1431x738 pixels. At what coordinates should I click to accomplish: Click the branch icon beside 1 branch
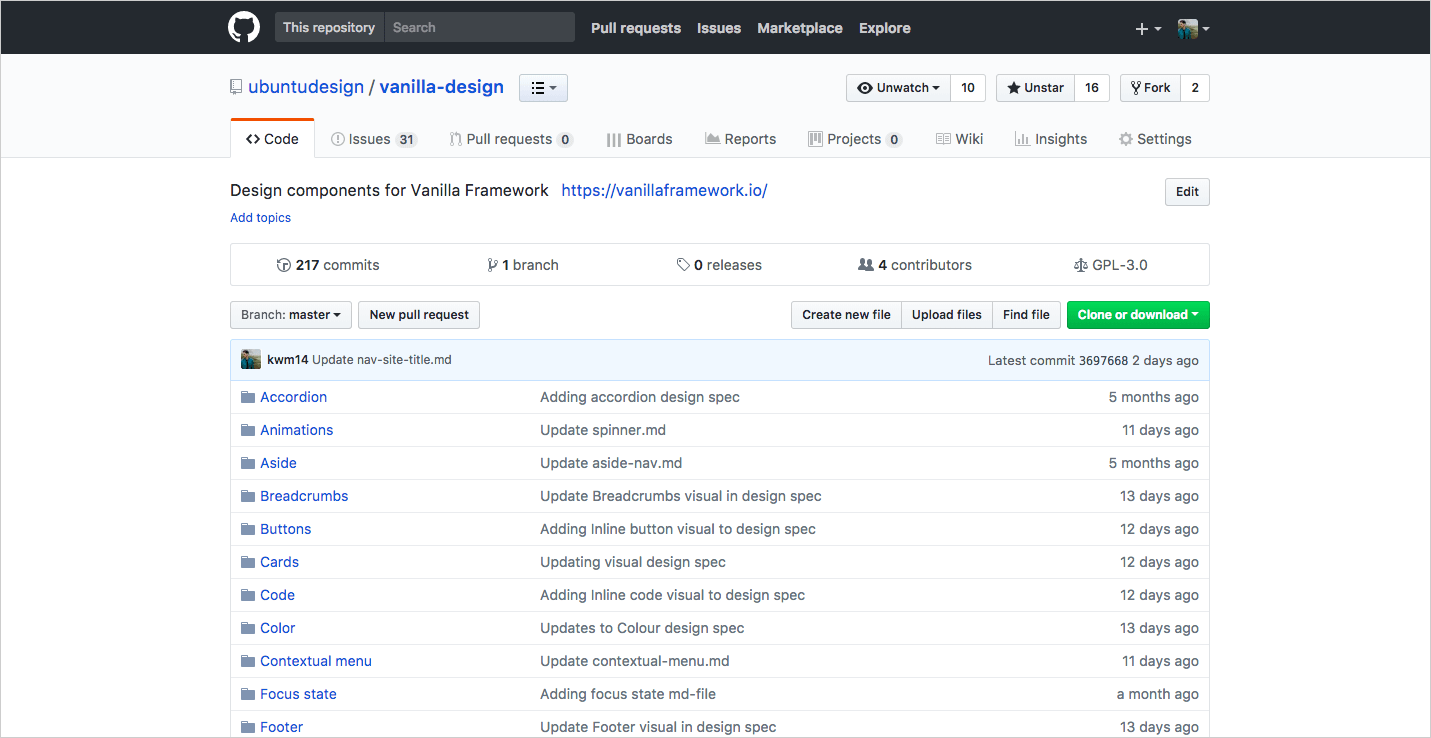492,265
